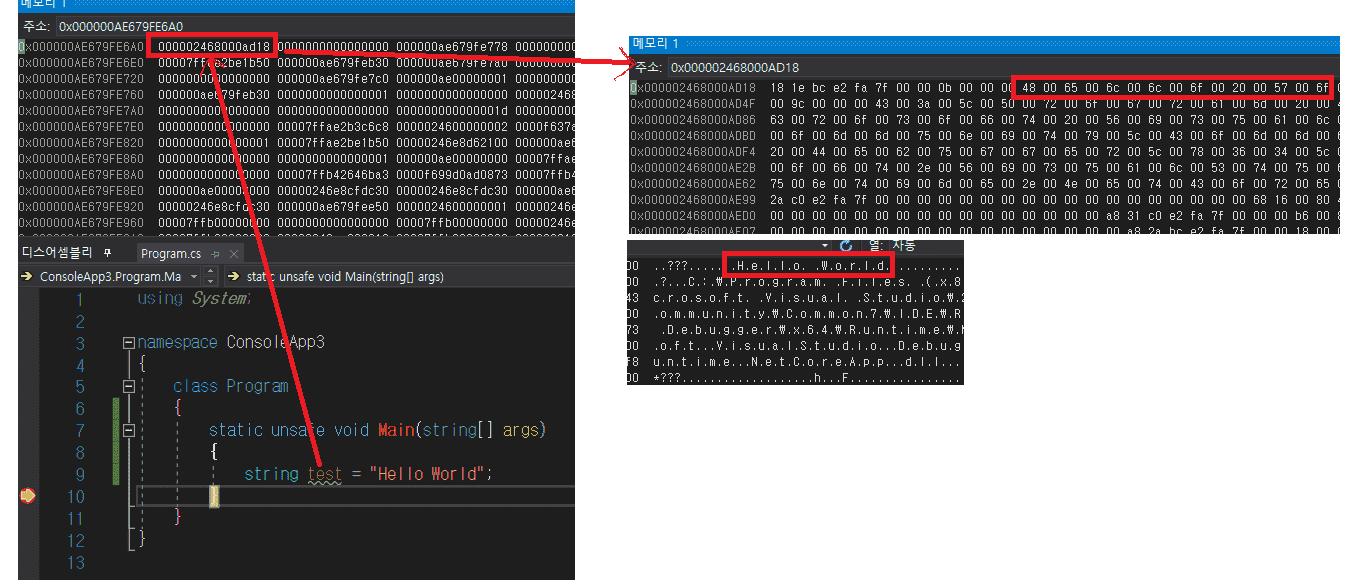Open the small dropdown arrow left of refresh icon
The width and height of the screenshot is (1366, 584).
(825, 246)
